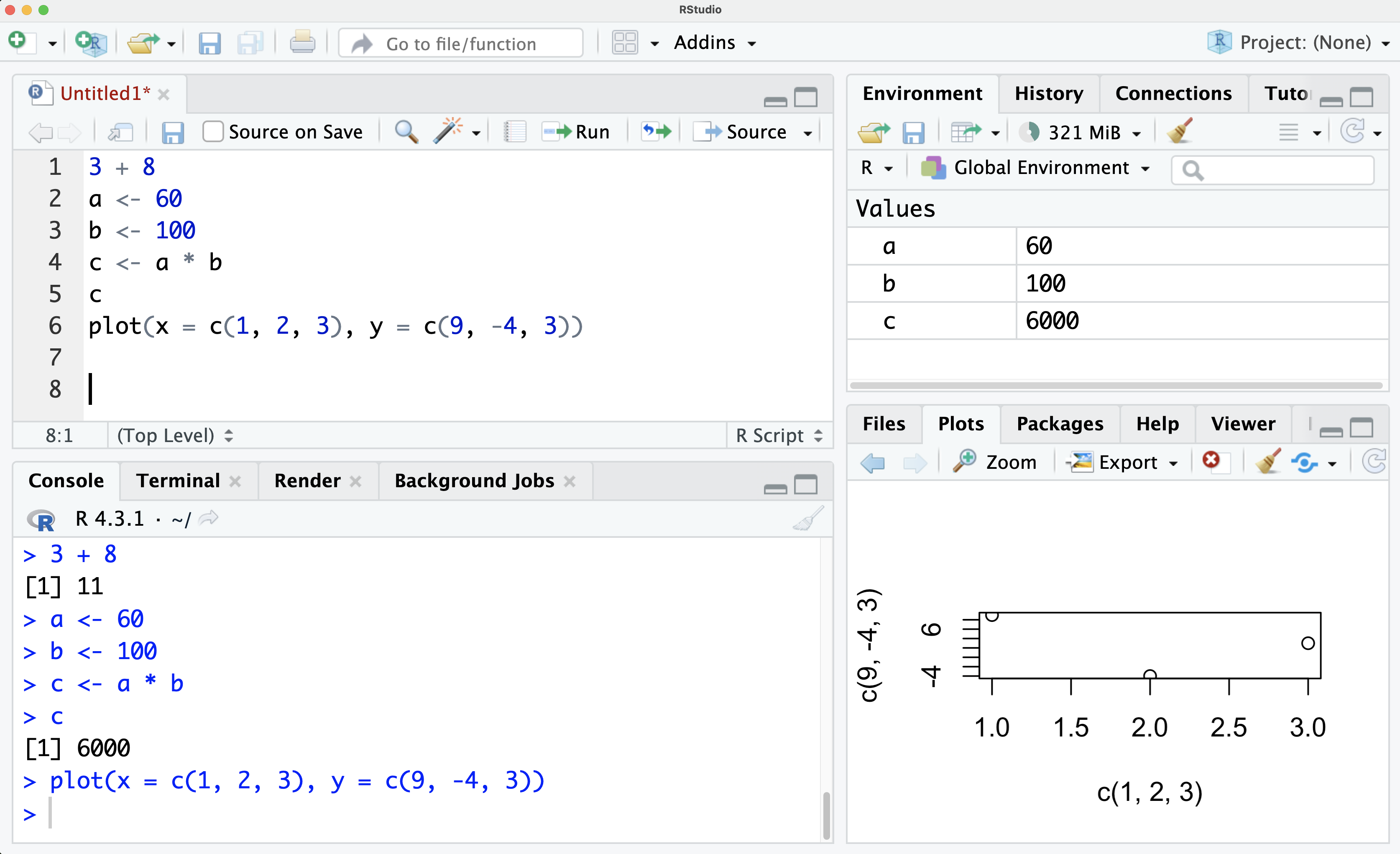Viewport: 1400px width, 854px height.
Task: Open the 321 MiB memory usage menu
Action: (1080, 133)
